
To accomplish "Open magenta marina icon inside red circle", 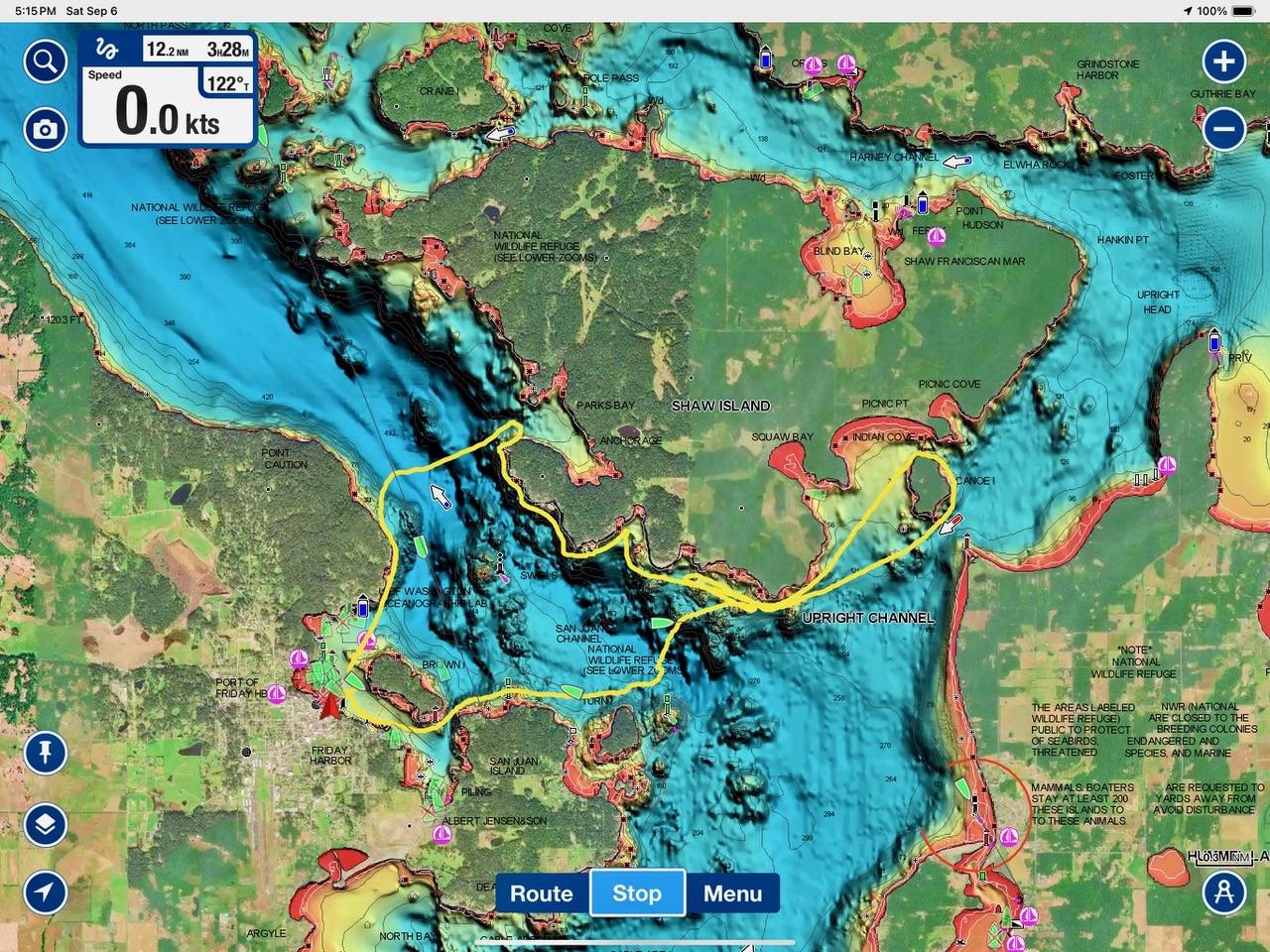I will [x=1008, y=837].
